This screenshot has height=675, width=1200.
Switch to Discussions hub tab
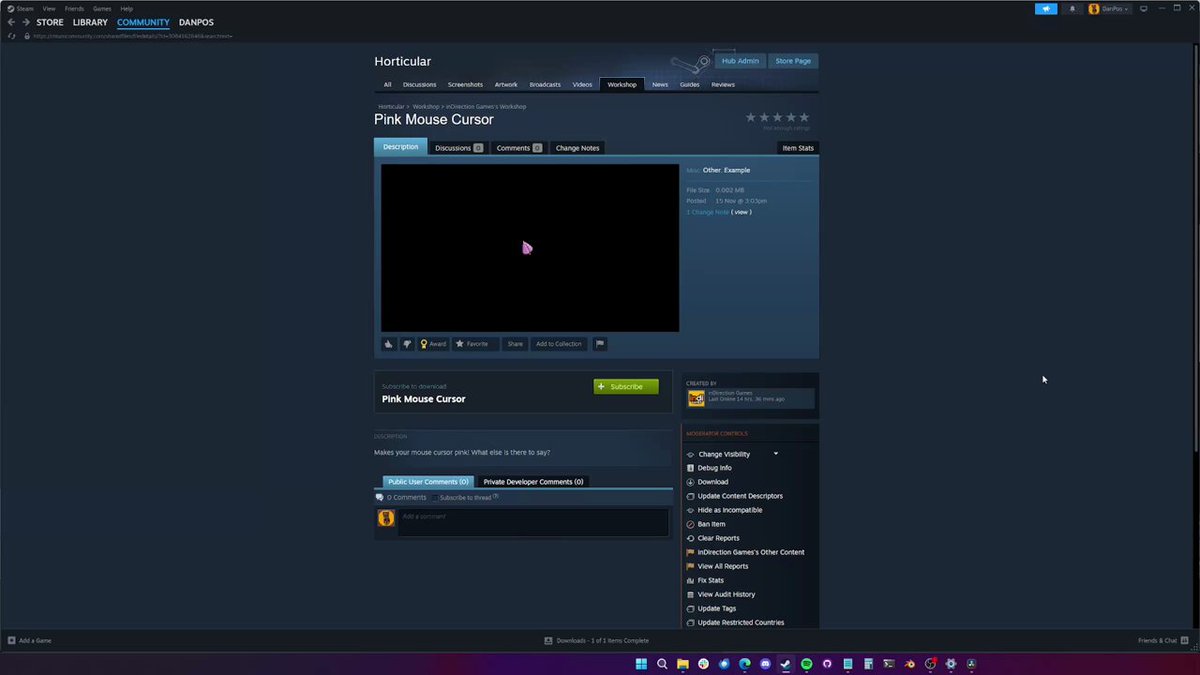tap(420, 85)
